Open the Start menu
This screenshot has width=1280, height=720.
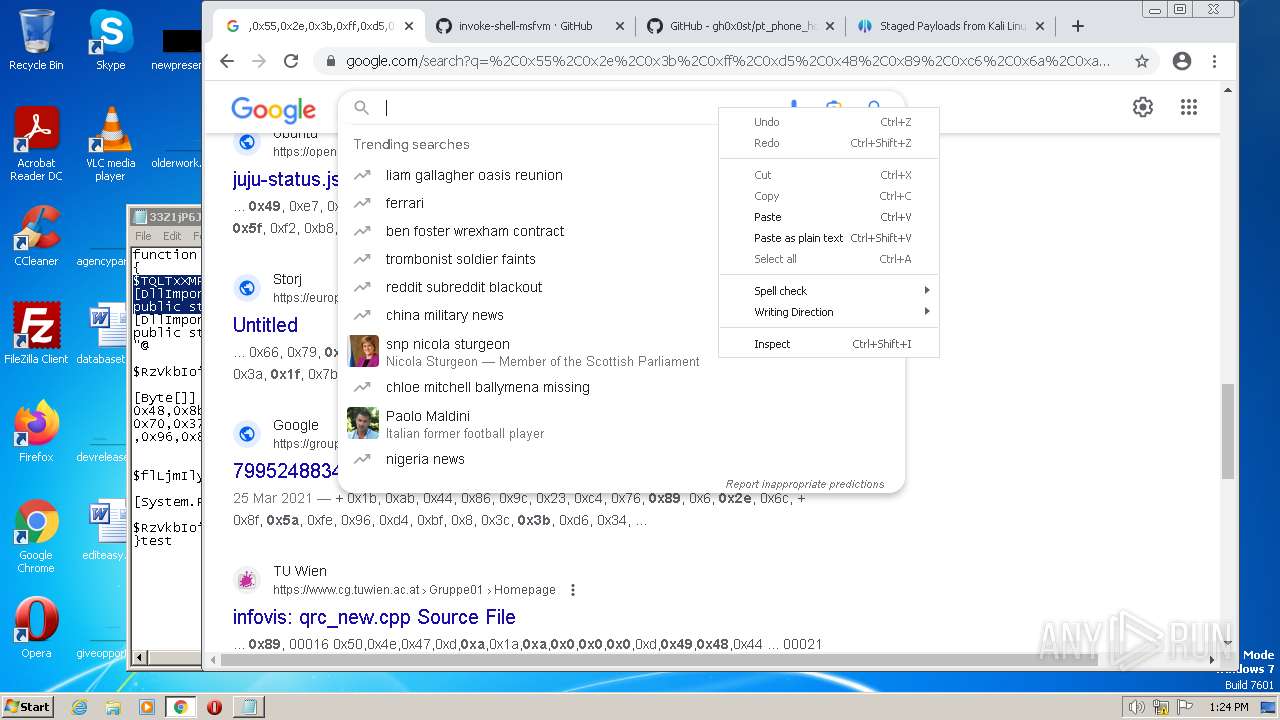[x=28, y=707]
